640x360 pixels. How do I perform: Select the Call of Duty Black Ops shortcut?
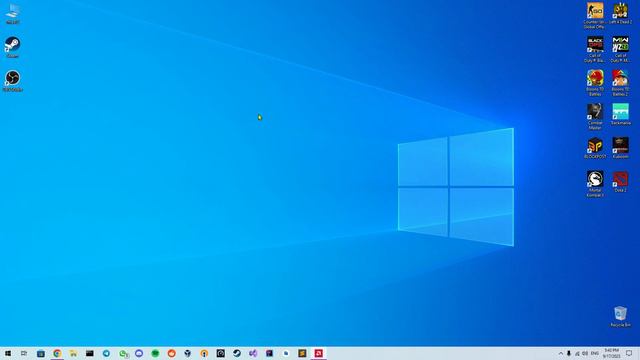pyautogui.click(x=595, y=49)
